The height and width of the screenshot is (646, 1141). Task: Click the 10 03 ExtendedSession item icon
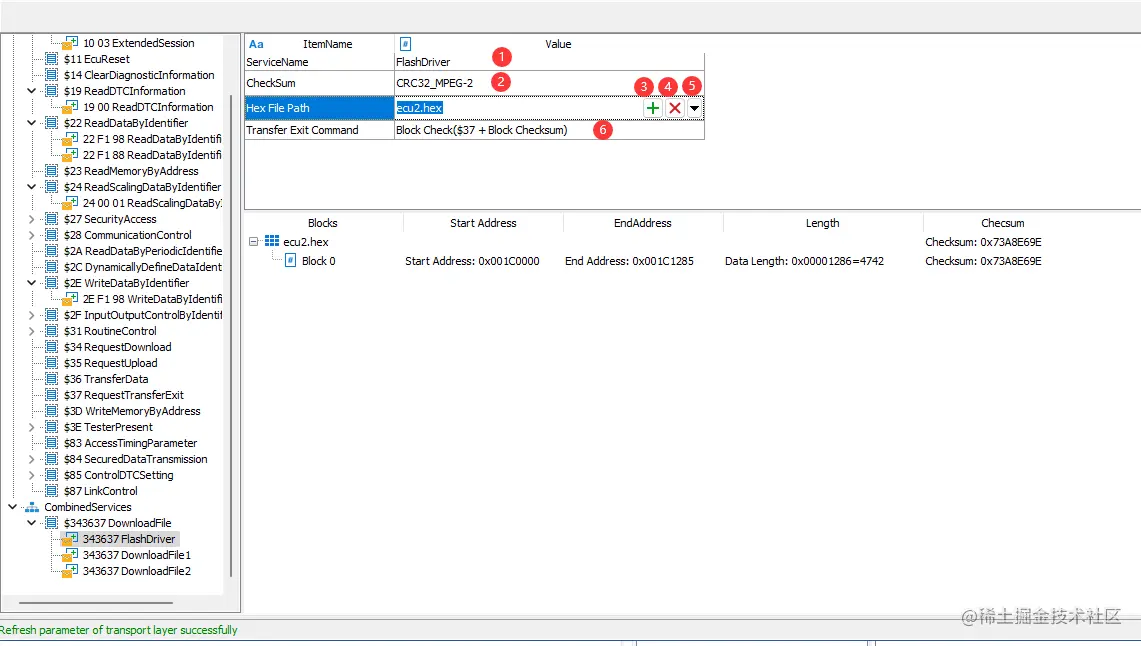[x=71, y=43]
